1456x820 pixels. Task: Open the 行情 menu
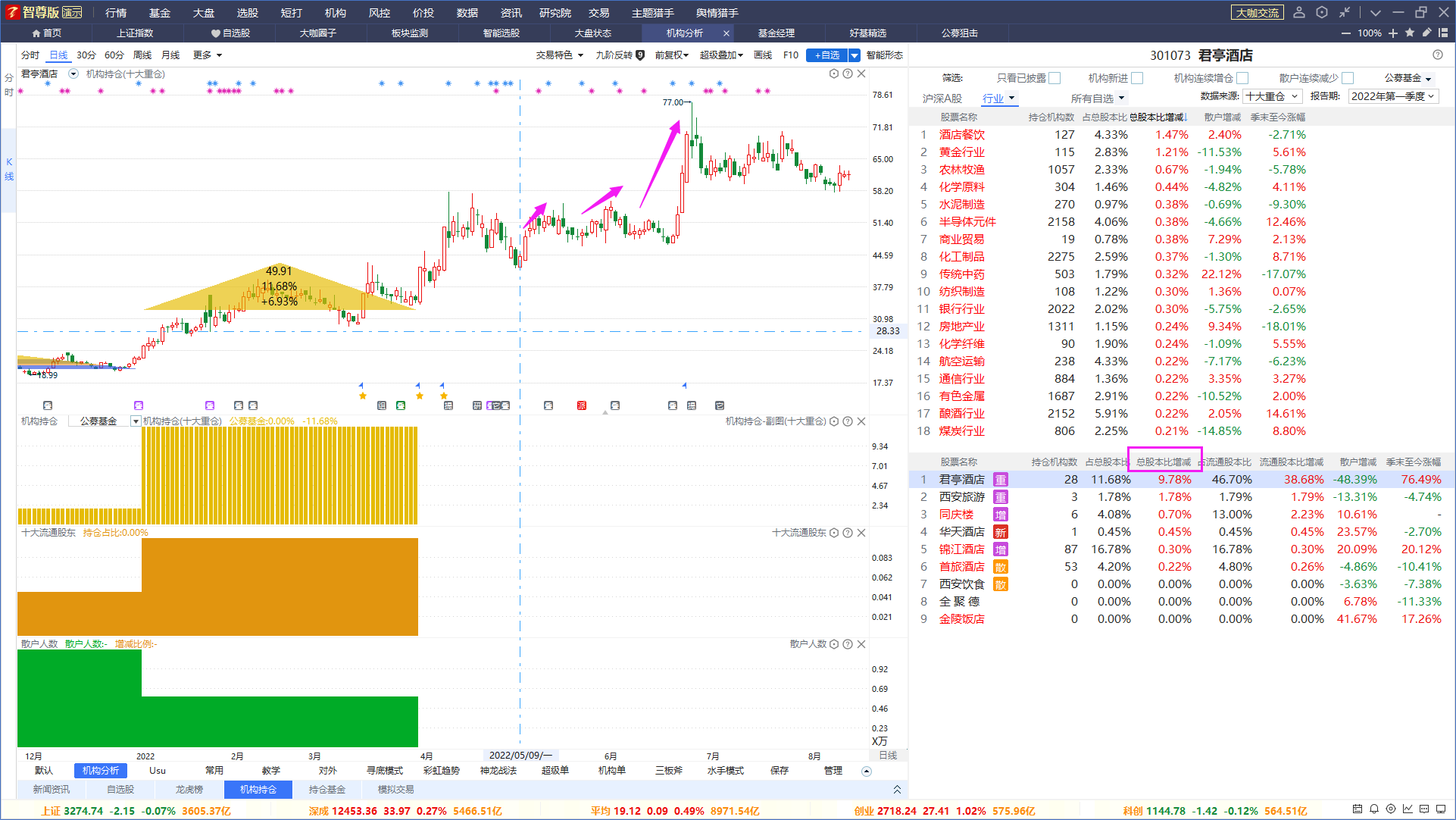tap(116, 12)
